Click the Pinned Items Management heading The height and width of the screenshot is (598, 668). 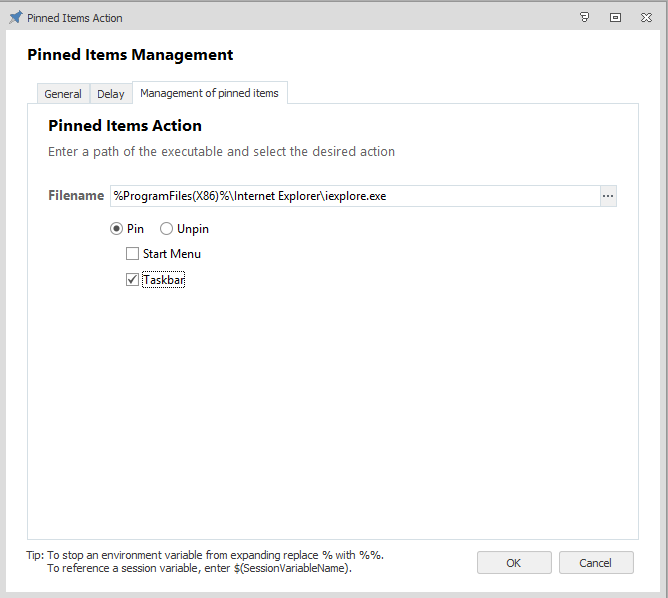tap(130, 55)
